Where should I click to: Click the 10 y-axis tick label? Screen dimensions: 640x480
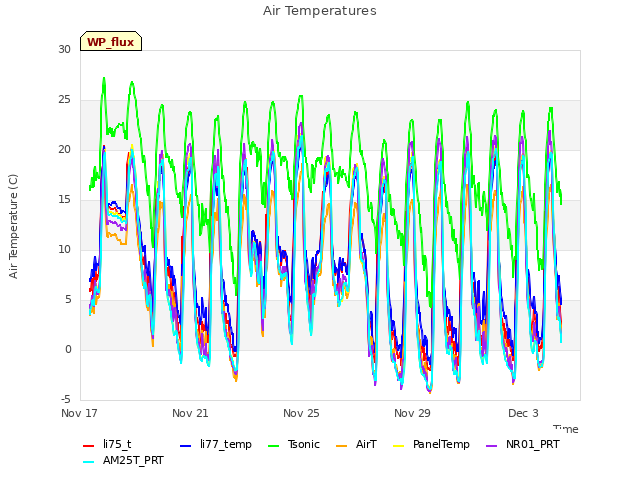pyautogui.click(x=64, y=249)
